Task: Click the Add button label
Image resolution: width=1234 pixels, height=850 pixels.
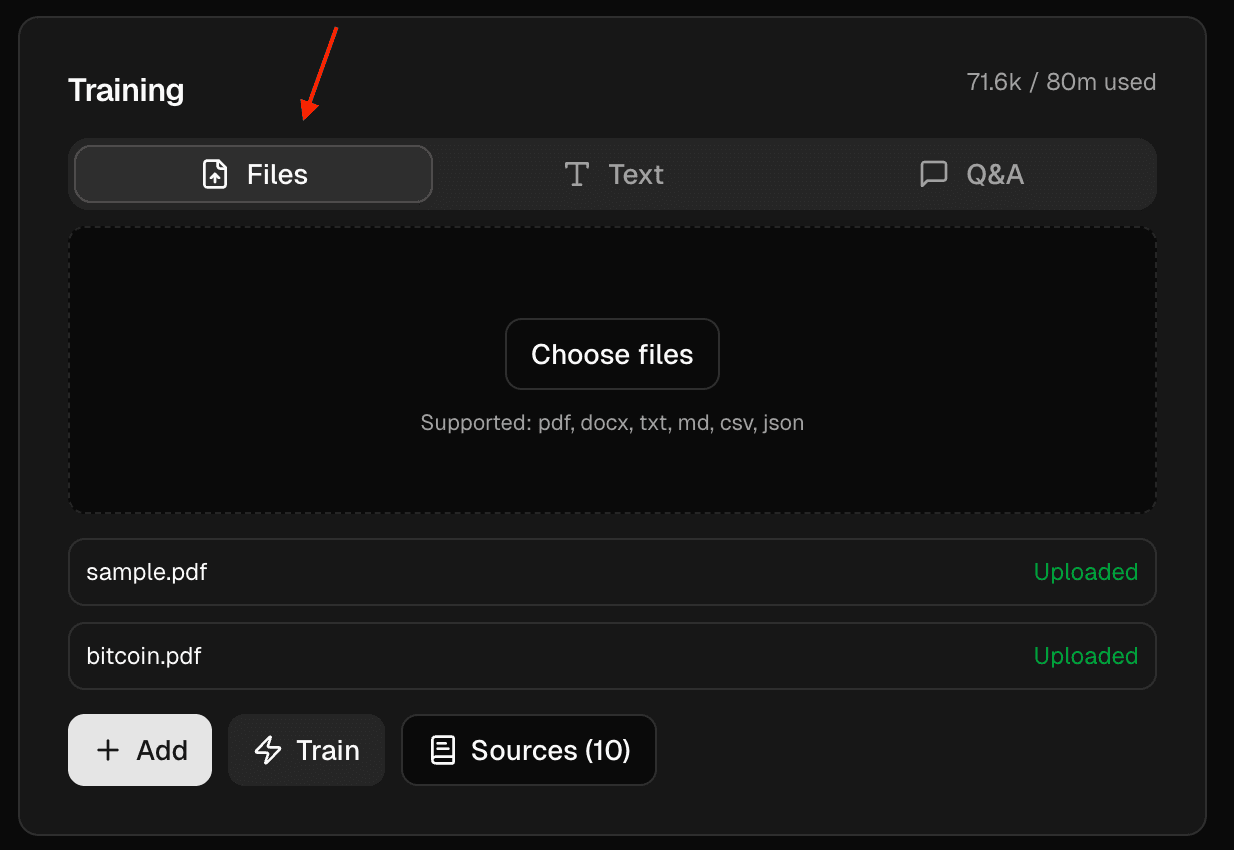Action: pos(162,751)
